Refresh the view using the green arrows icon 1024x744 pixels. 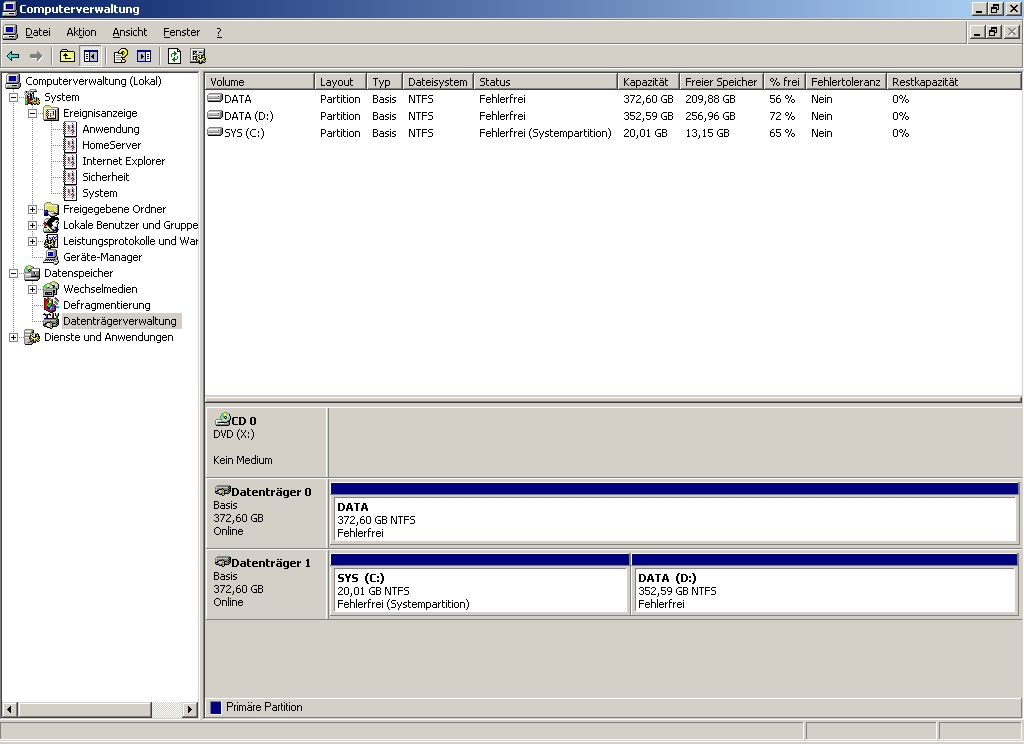point(174,56)
